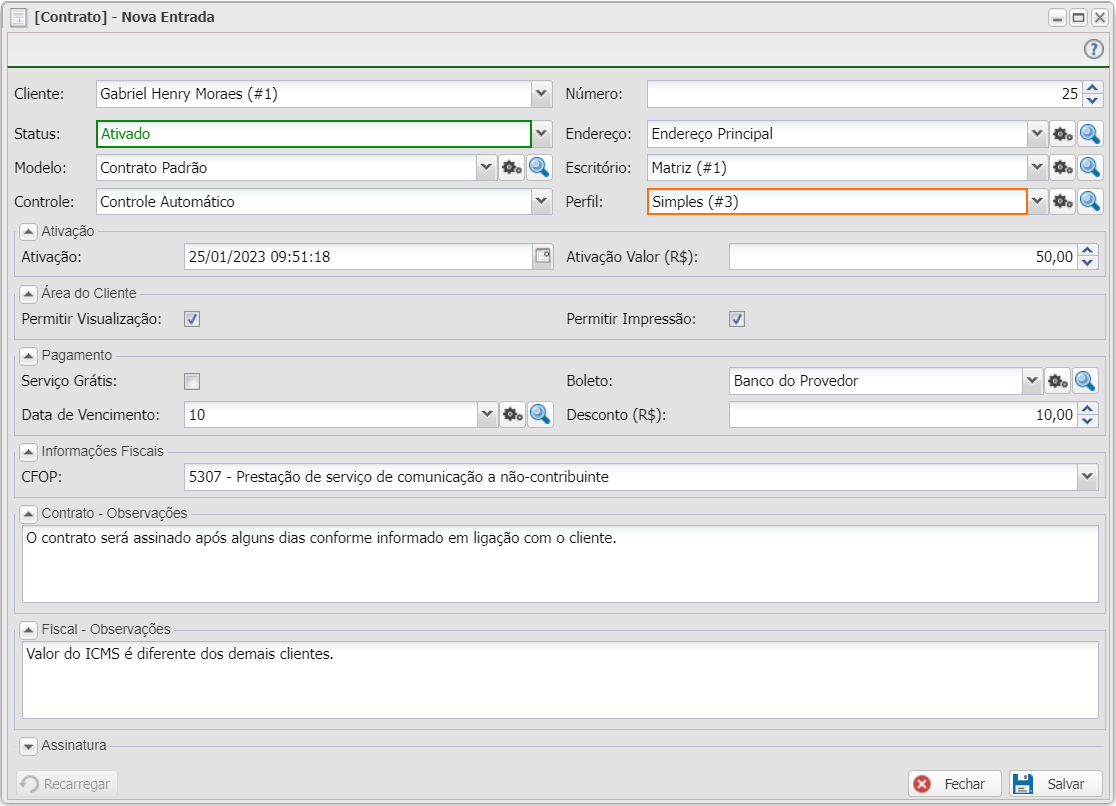The width and height of the screenshot is (1116, 806).
Task: Click the gear icon next to Modelo
Action: tap(512, 168)
